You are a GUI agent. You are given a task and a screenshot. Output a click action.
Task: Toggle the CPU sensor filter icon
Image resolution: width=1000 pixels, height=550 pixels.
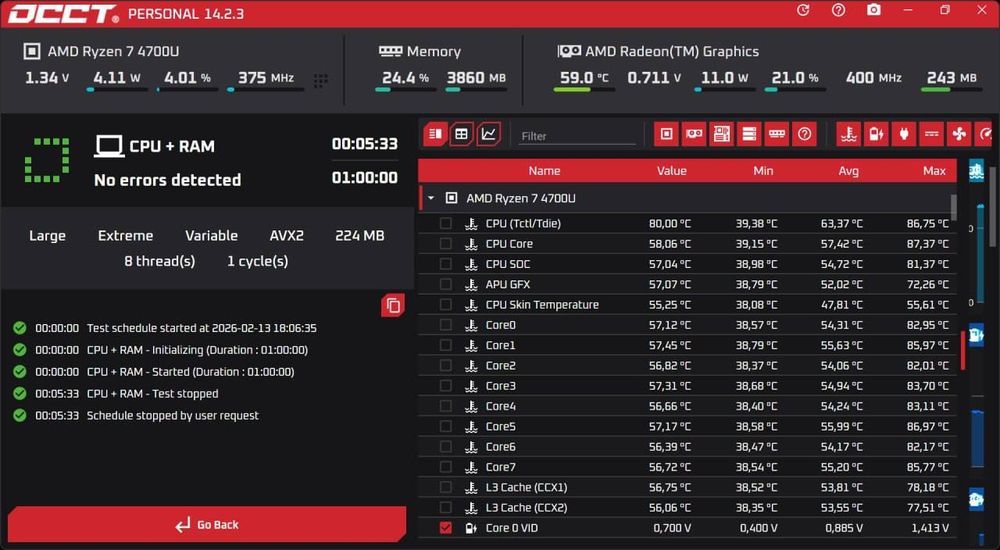666,134
